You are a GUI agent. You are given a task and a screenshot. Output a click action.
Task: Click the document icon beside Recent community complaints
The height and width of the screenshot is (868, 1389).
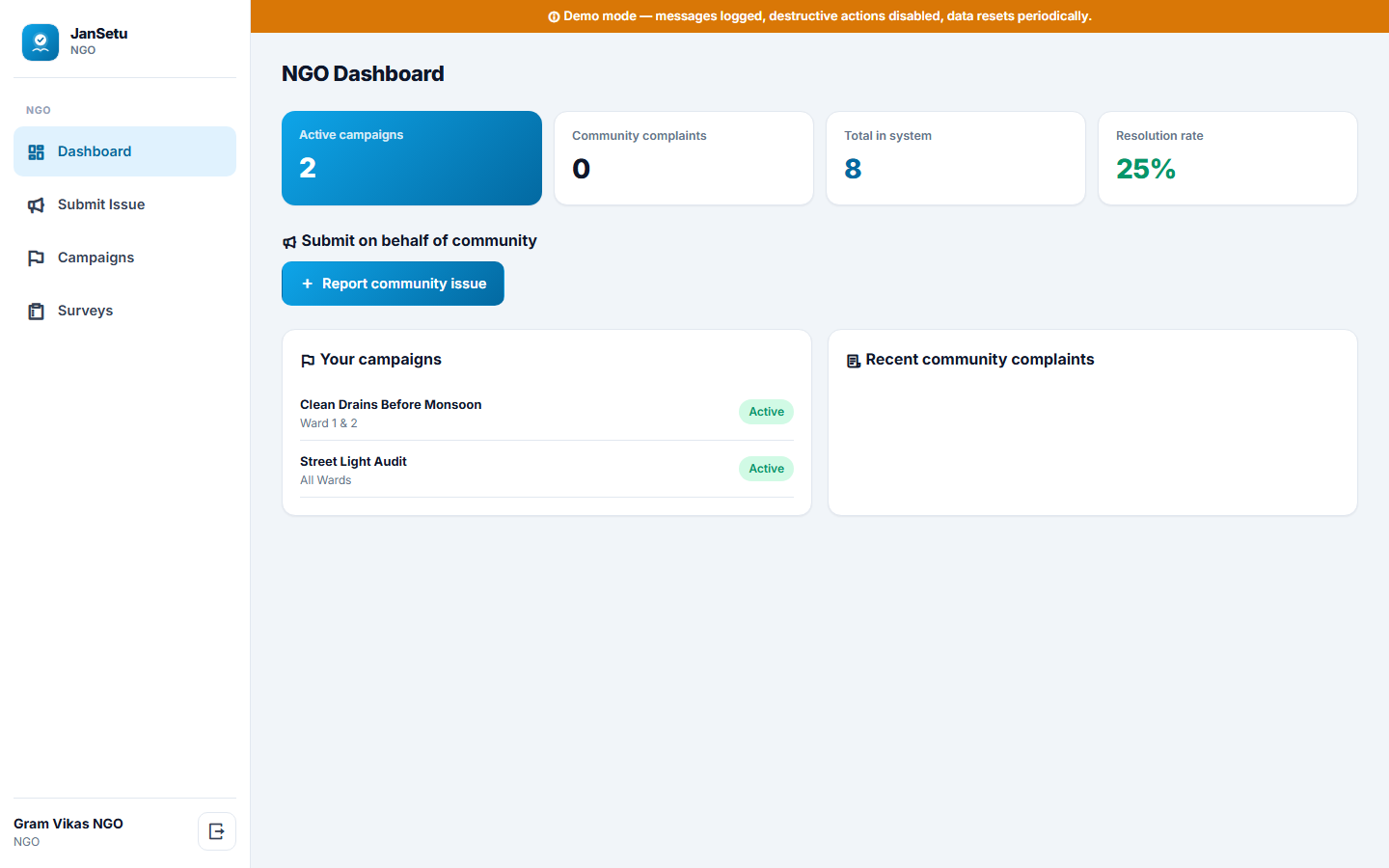click(854, 361)
